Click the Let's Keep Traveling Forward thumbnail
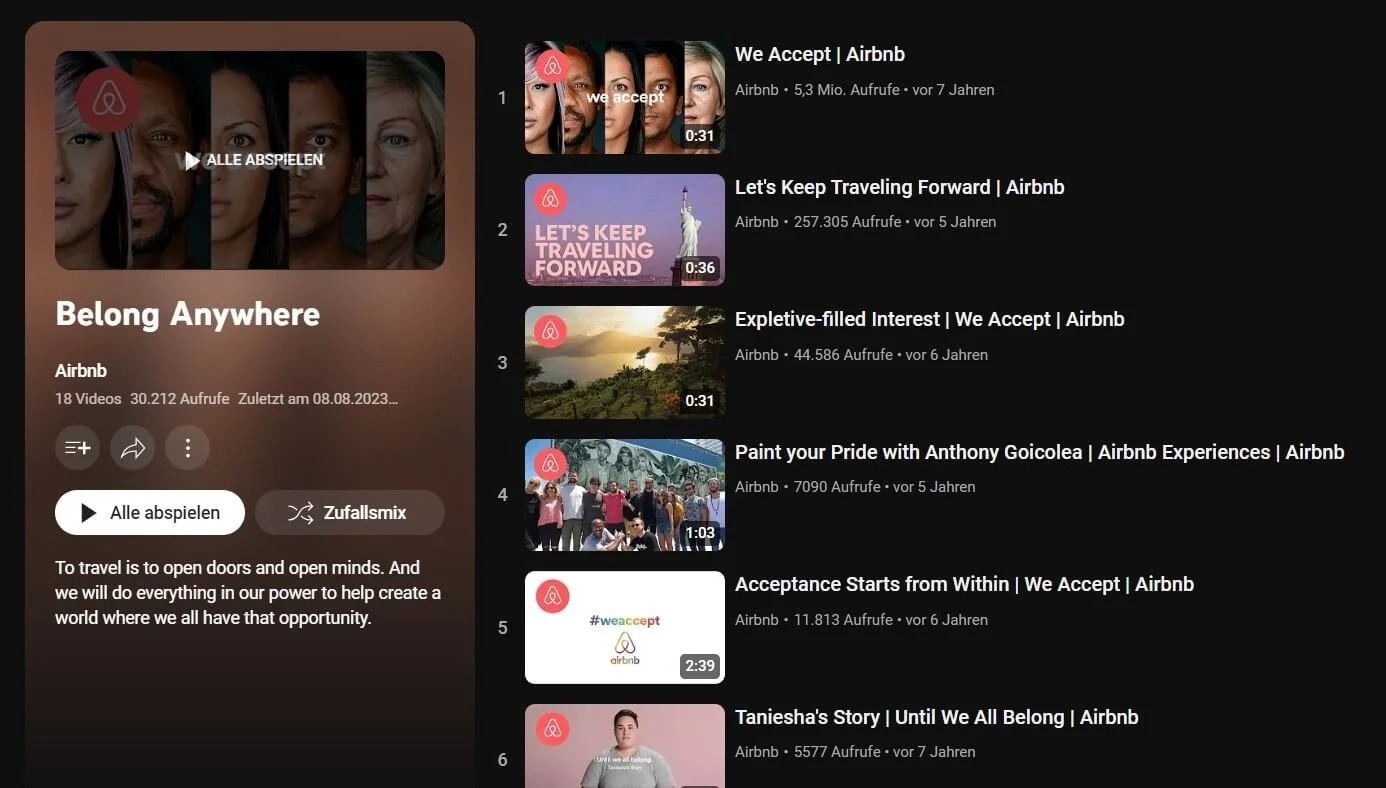This screenshot has width=1386, height=788. pyautogui.click(x=625, y=230)
